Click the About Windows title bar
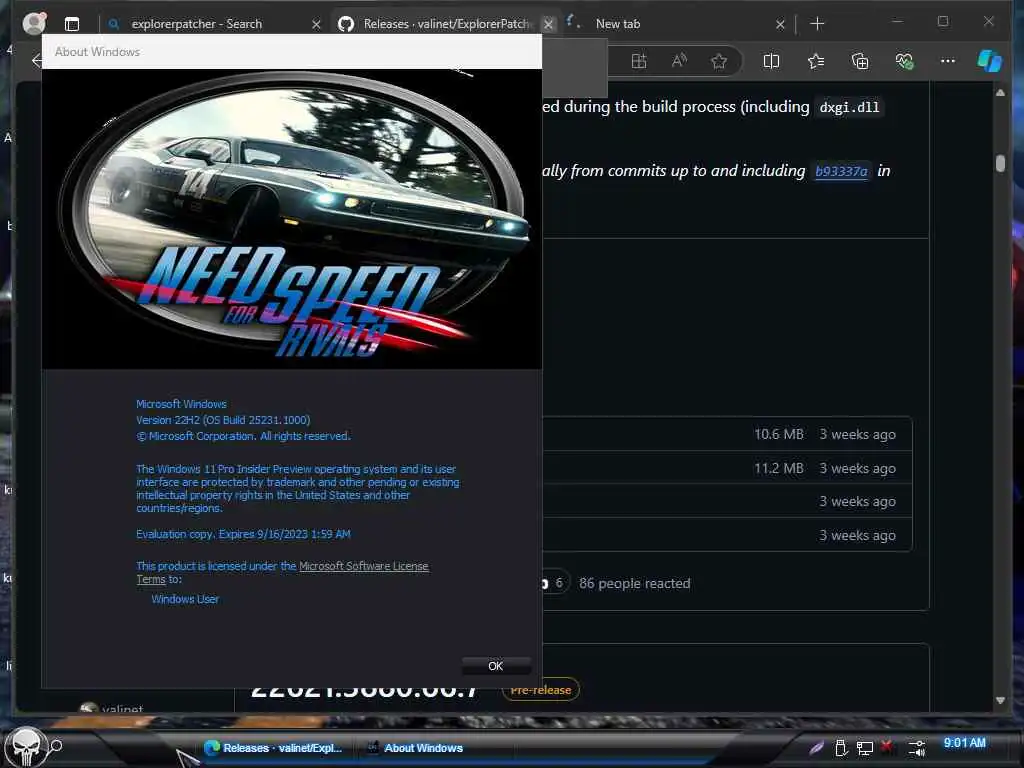Viewport: 1024px width, 768px height. click(x=292, y=52)
